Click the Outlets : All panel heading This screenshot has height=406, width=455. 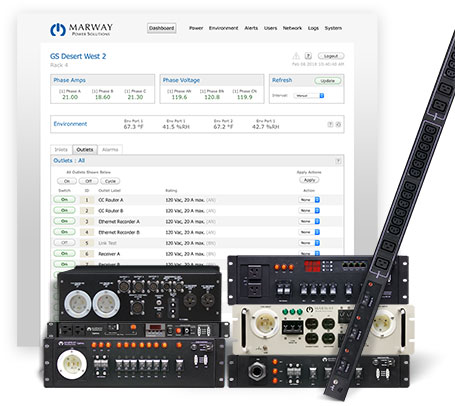tap(69, 161)
